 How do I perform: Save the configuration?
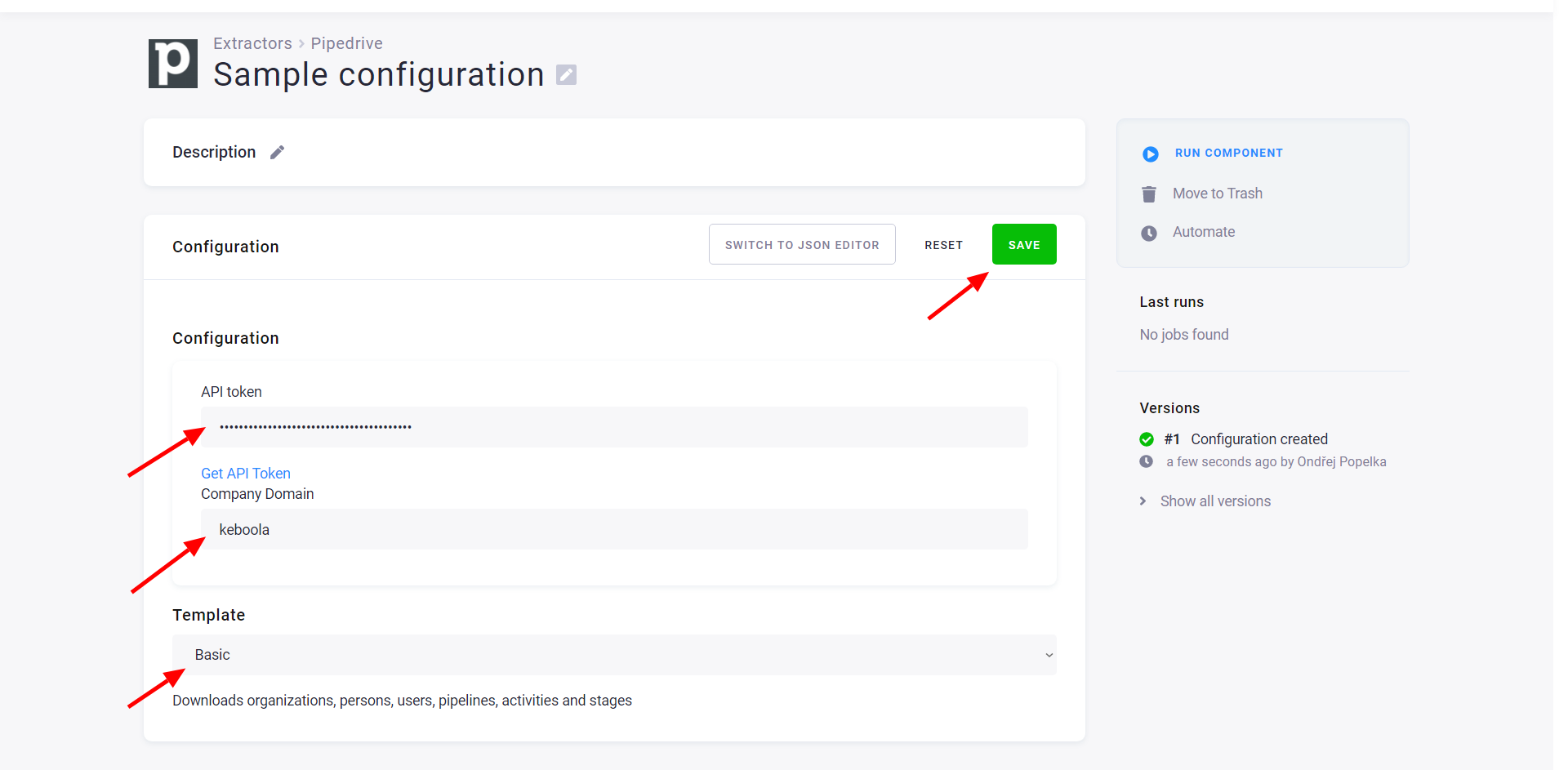point(1024,244)
